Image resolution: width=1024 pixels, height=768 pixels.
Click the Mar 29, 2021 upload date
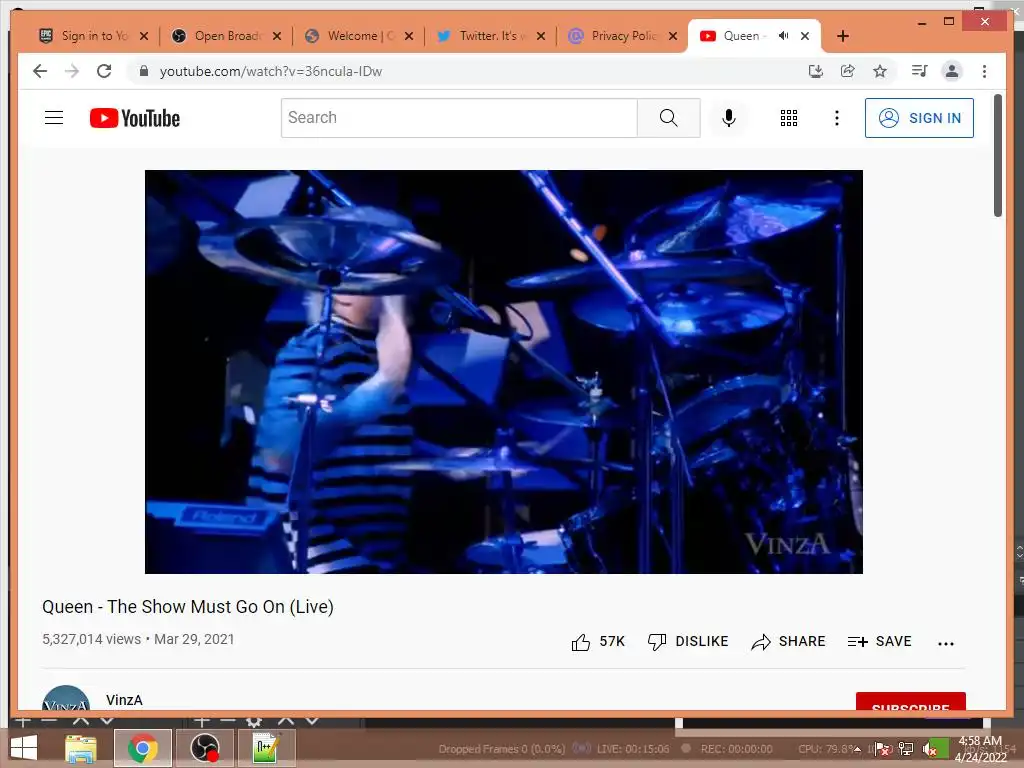[194, 639]
